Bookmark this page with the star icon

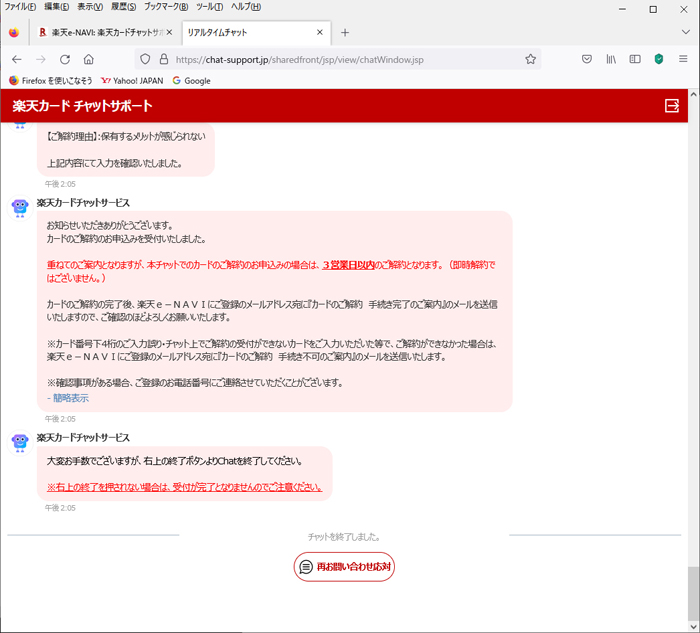(530, 59)
